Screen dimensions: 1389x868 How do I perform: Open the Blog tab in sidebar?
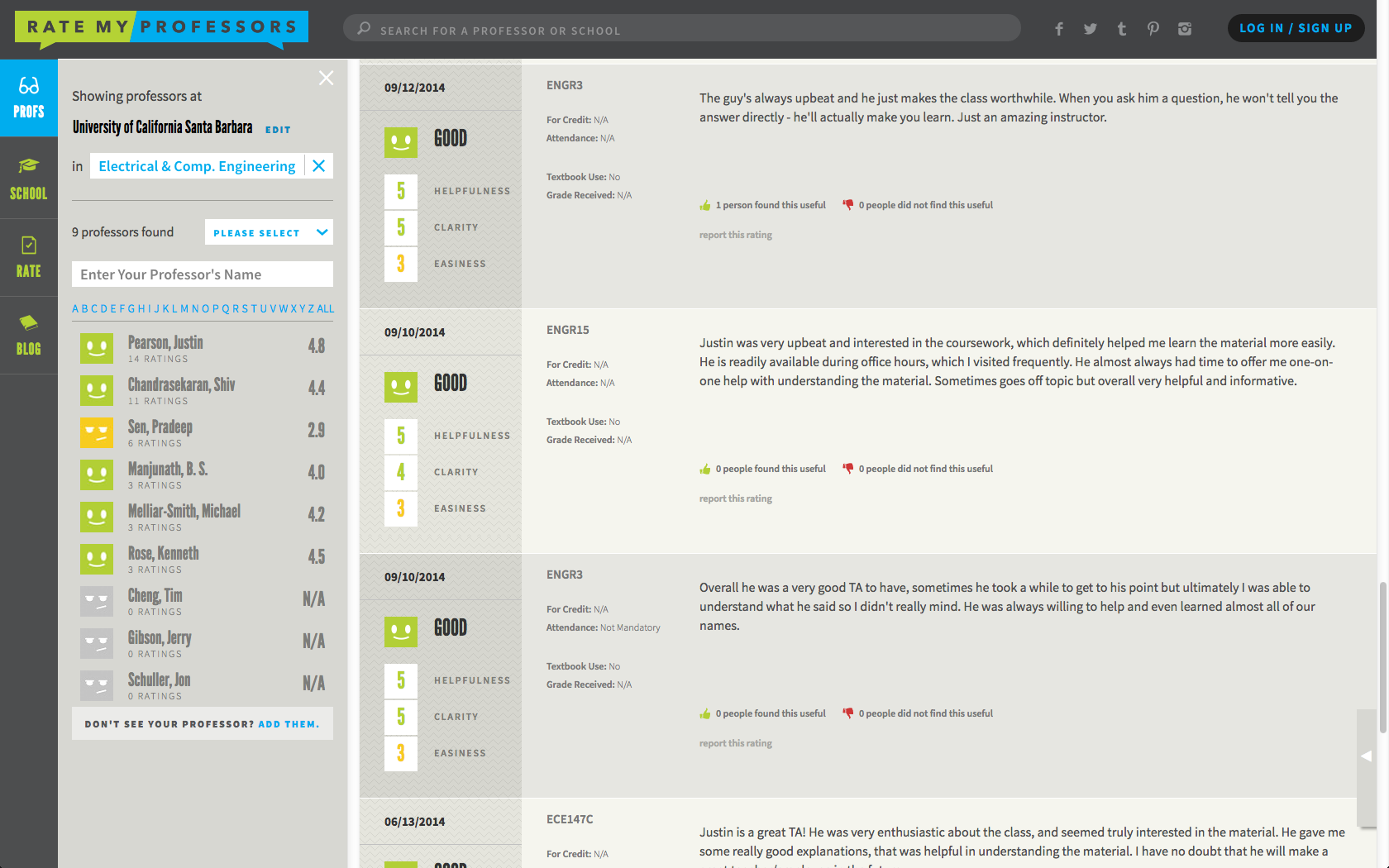coord(29,335)
